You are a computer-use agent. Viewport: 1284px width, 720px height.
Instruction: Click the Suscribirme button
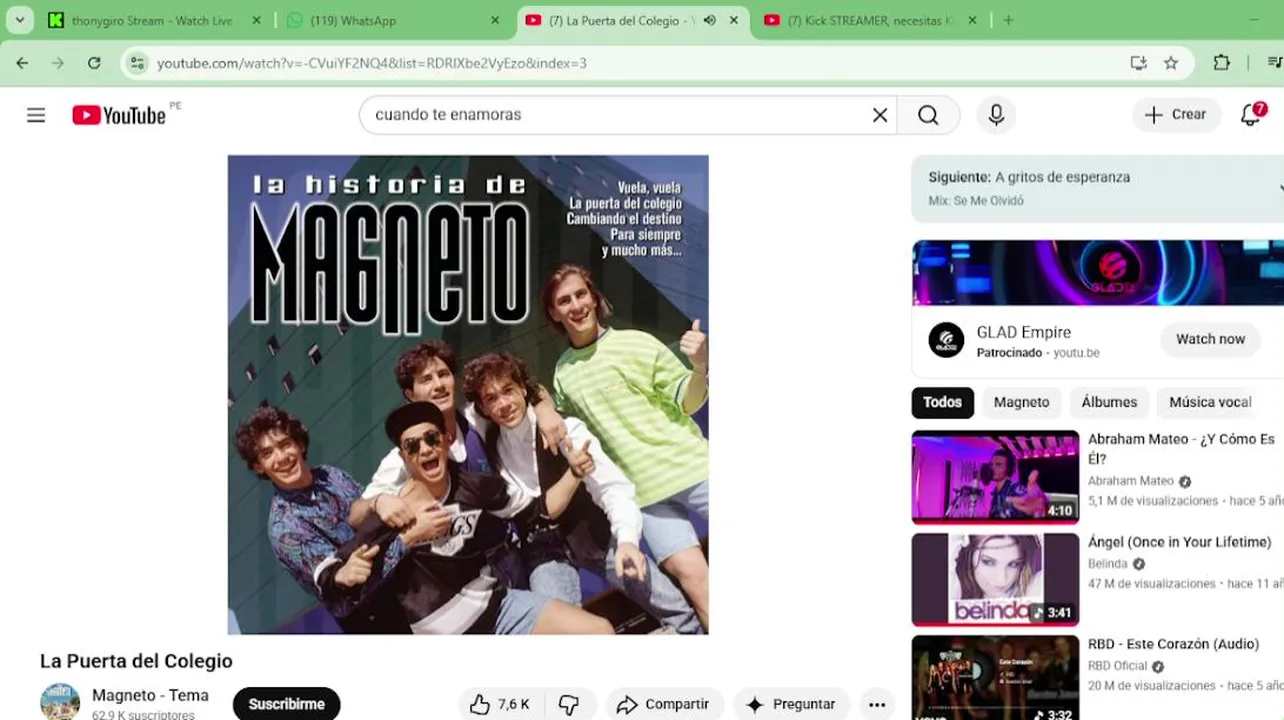286,704
